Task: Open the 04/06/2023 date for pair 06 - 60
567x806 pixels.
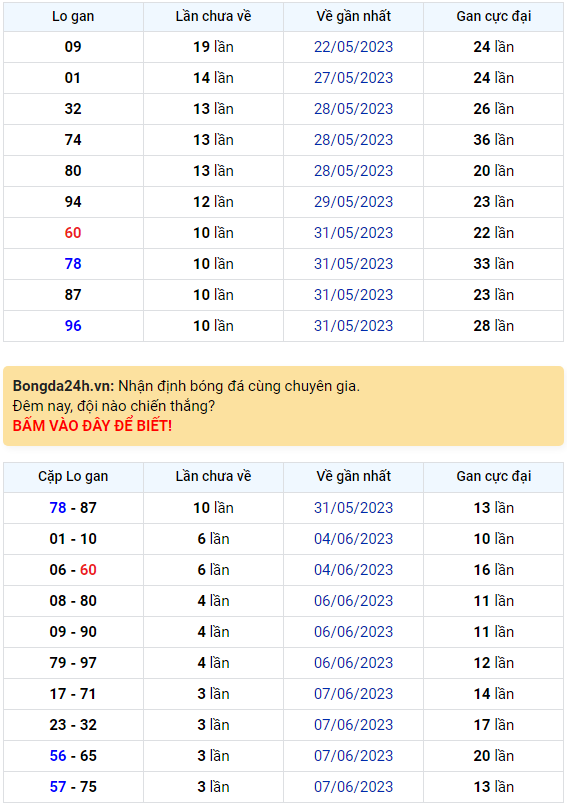Action: [354, 570]
